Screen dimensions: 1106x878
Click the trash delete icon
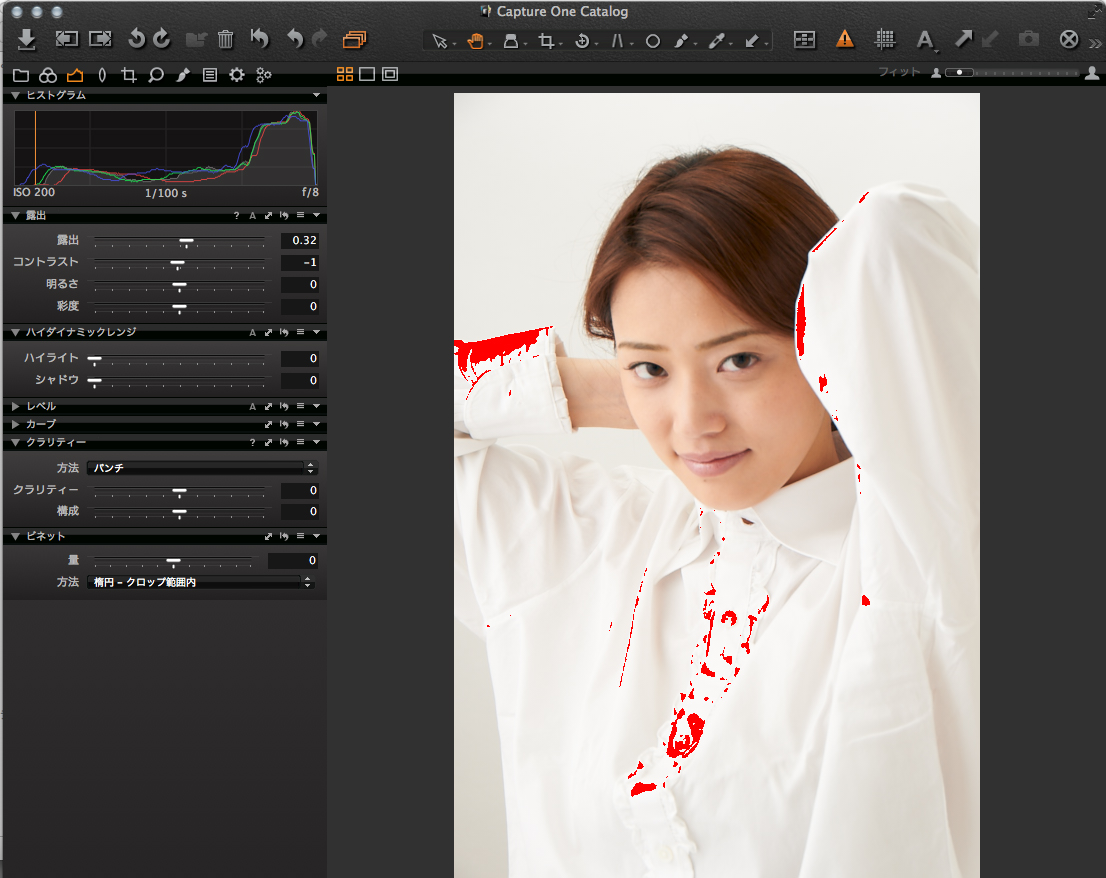pos(225,40)
